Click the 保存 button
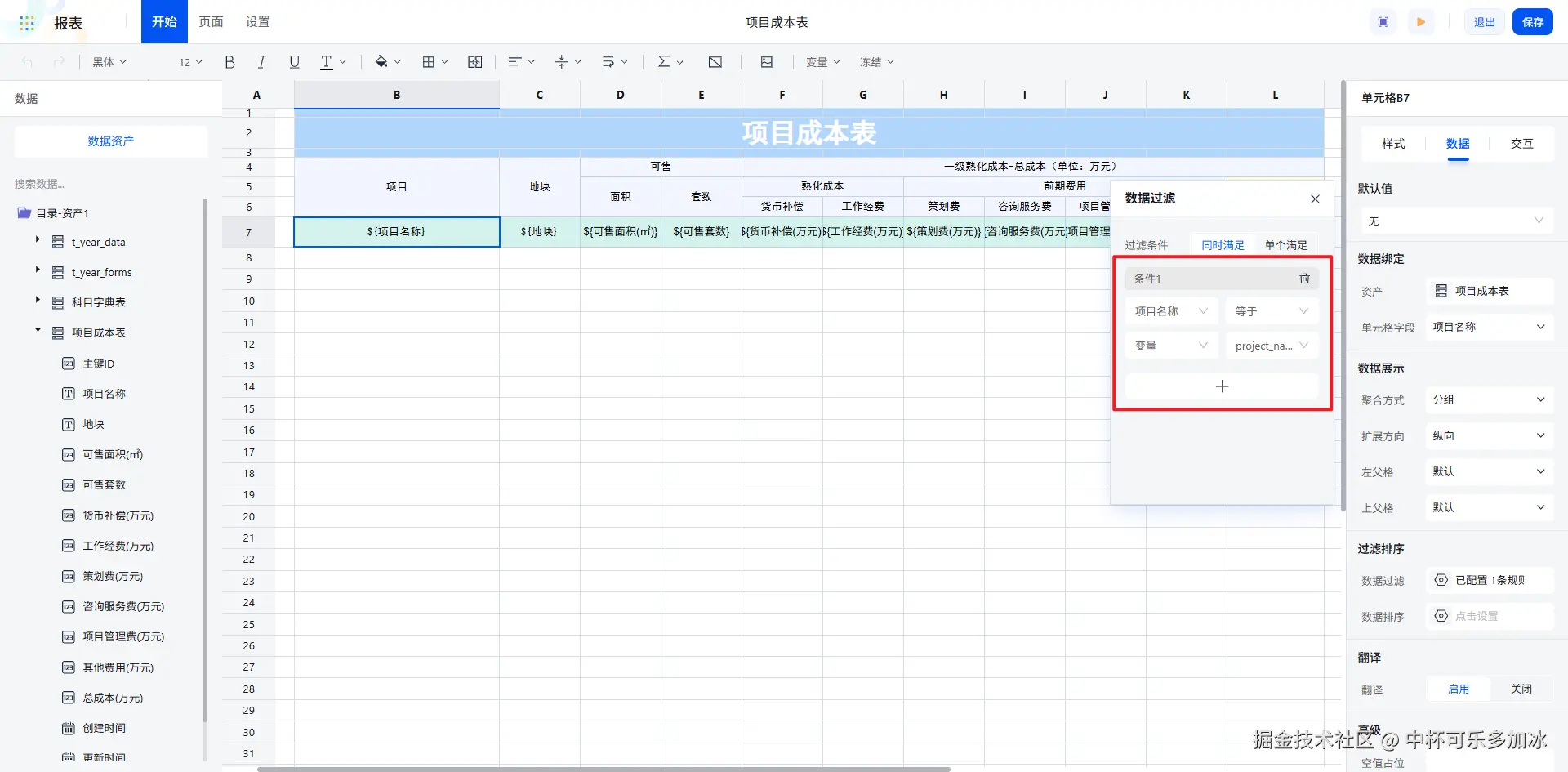 tap(1533, 22)
